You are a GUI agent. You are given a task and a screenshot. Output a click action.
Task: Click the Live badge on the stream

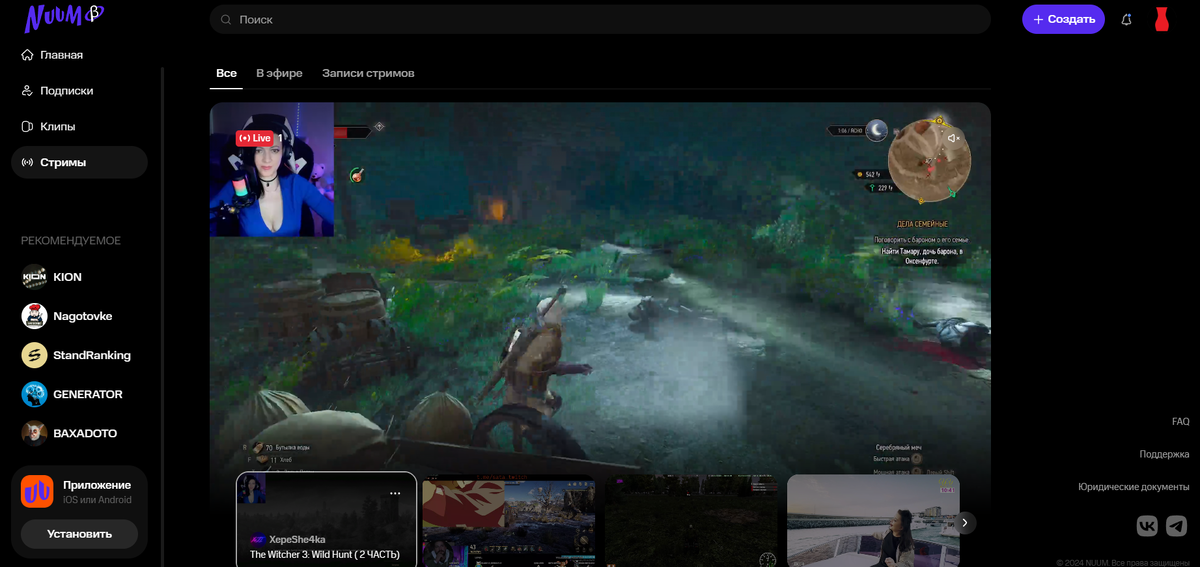coord(256,138)
